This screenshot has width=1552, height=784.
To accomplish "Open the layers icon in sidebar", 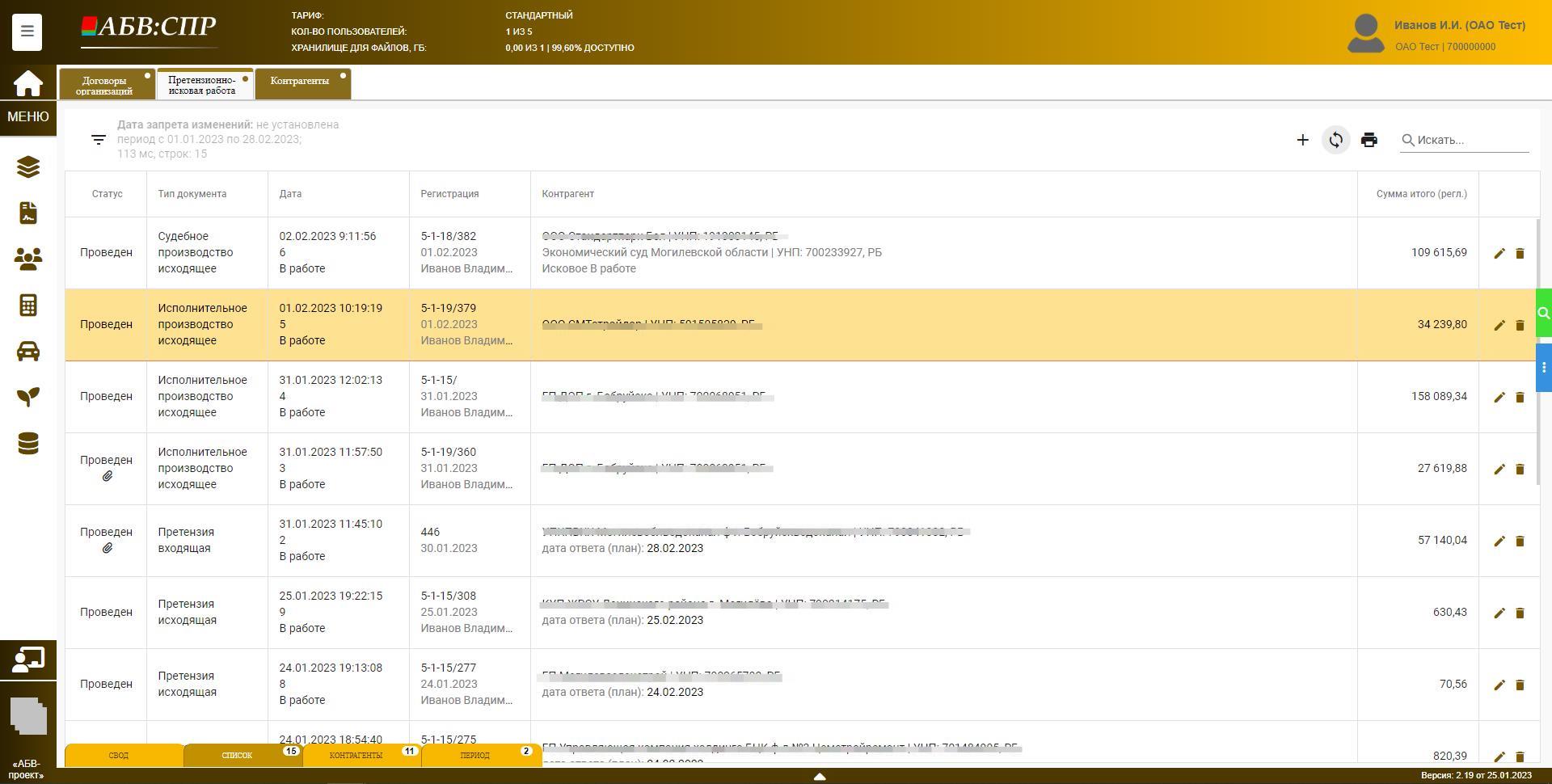I will coord(28,167).
